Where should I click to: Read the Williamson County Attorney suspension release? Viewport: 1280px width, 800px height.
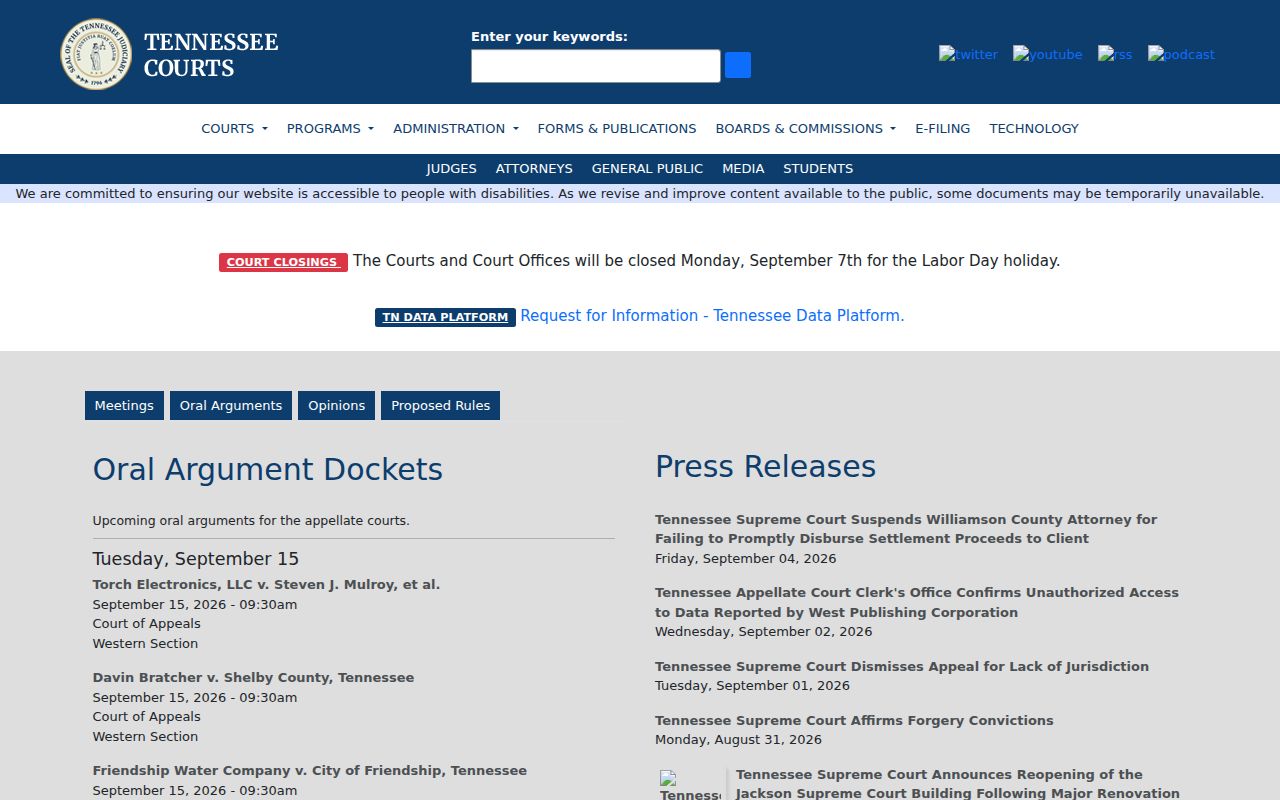click(x=906, y=529)
